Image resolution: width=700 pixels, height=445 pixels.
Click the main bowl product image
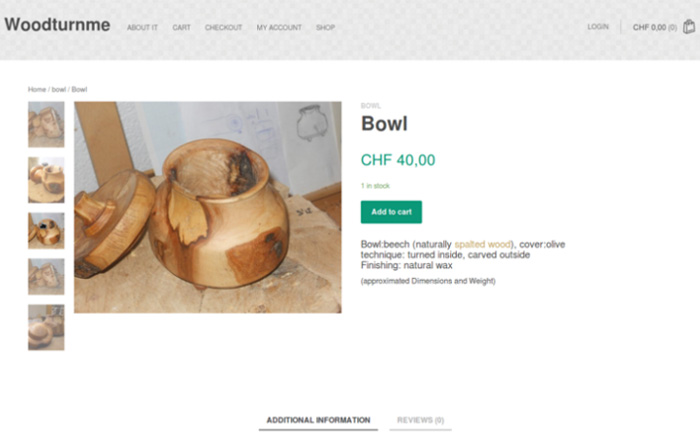[208, 207]
